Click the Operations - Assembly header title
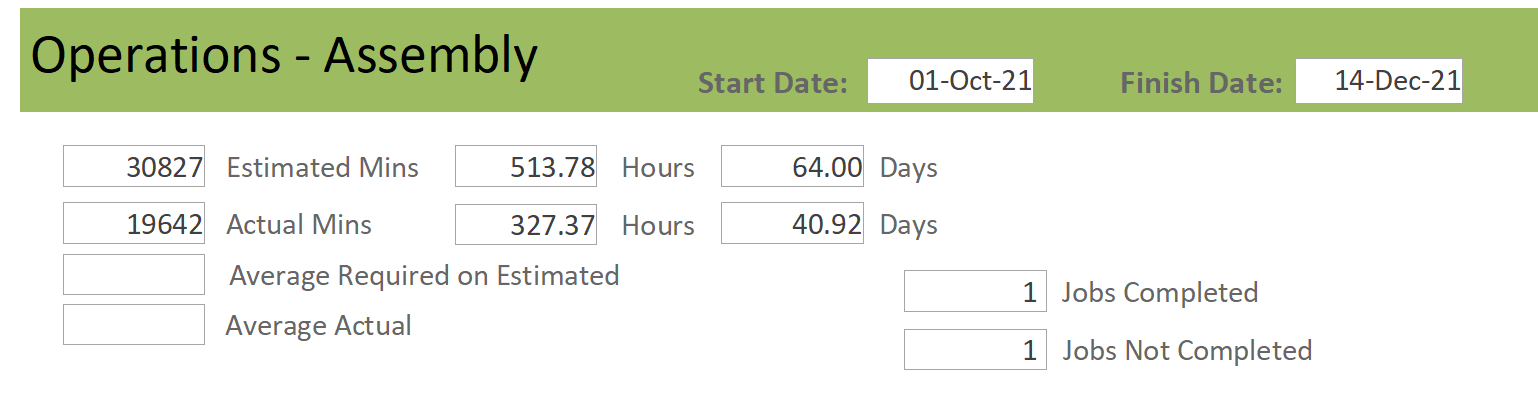 point(285,56)
